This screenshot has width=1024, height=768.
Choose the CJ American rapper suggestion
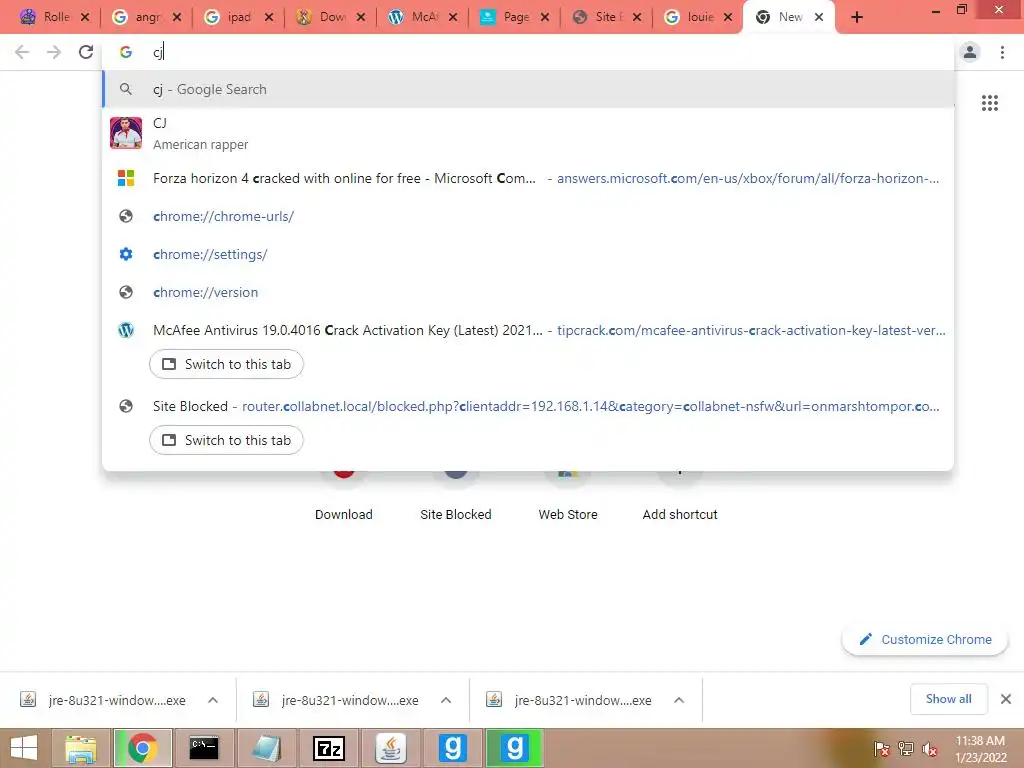[x=528, y=133]
